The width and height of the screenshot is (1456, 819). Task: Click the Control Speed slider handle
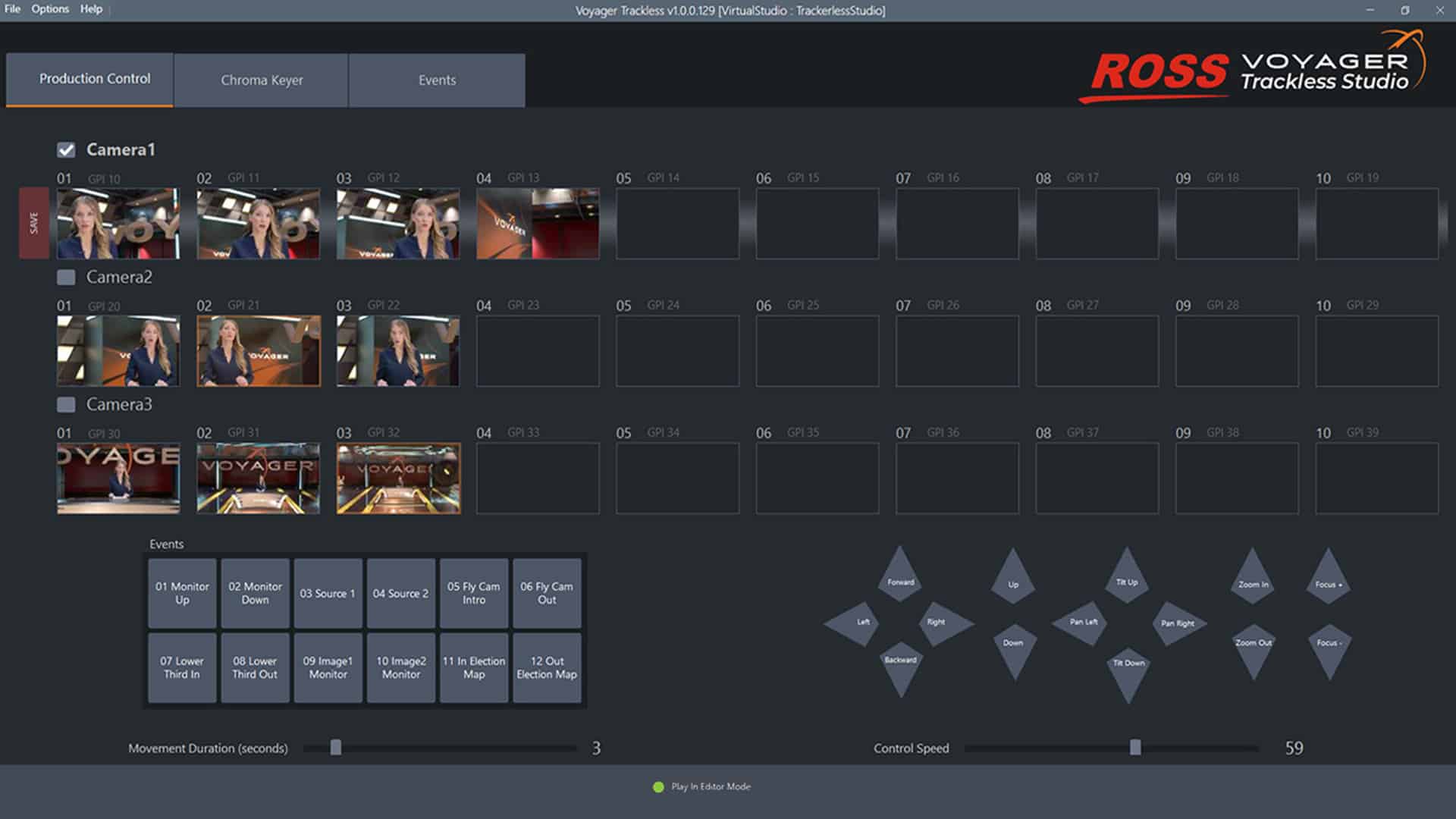tap(1135, 748)
